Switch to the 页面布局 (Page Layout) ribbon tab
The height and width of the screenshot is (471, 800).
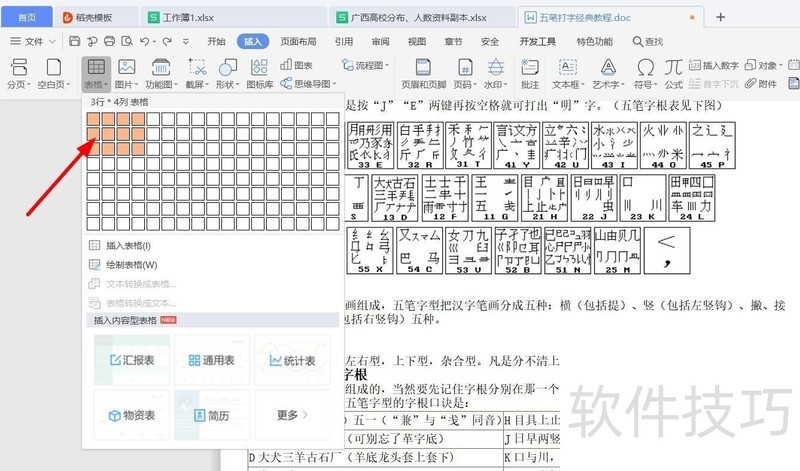[298, 42]
